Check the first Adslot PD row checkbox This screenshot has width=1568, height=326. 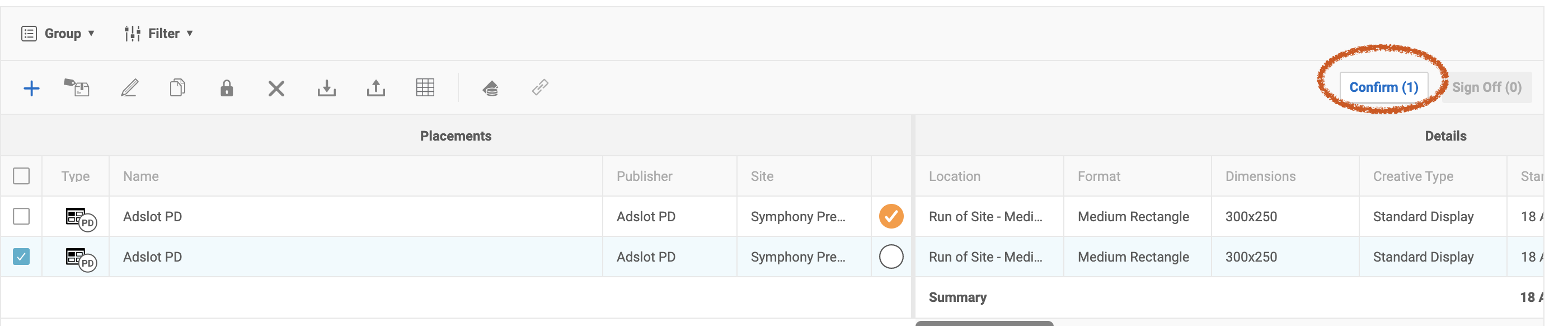(21, 216)
